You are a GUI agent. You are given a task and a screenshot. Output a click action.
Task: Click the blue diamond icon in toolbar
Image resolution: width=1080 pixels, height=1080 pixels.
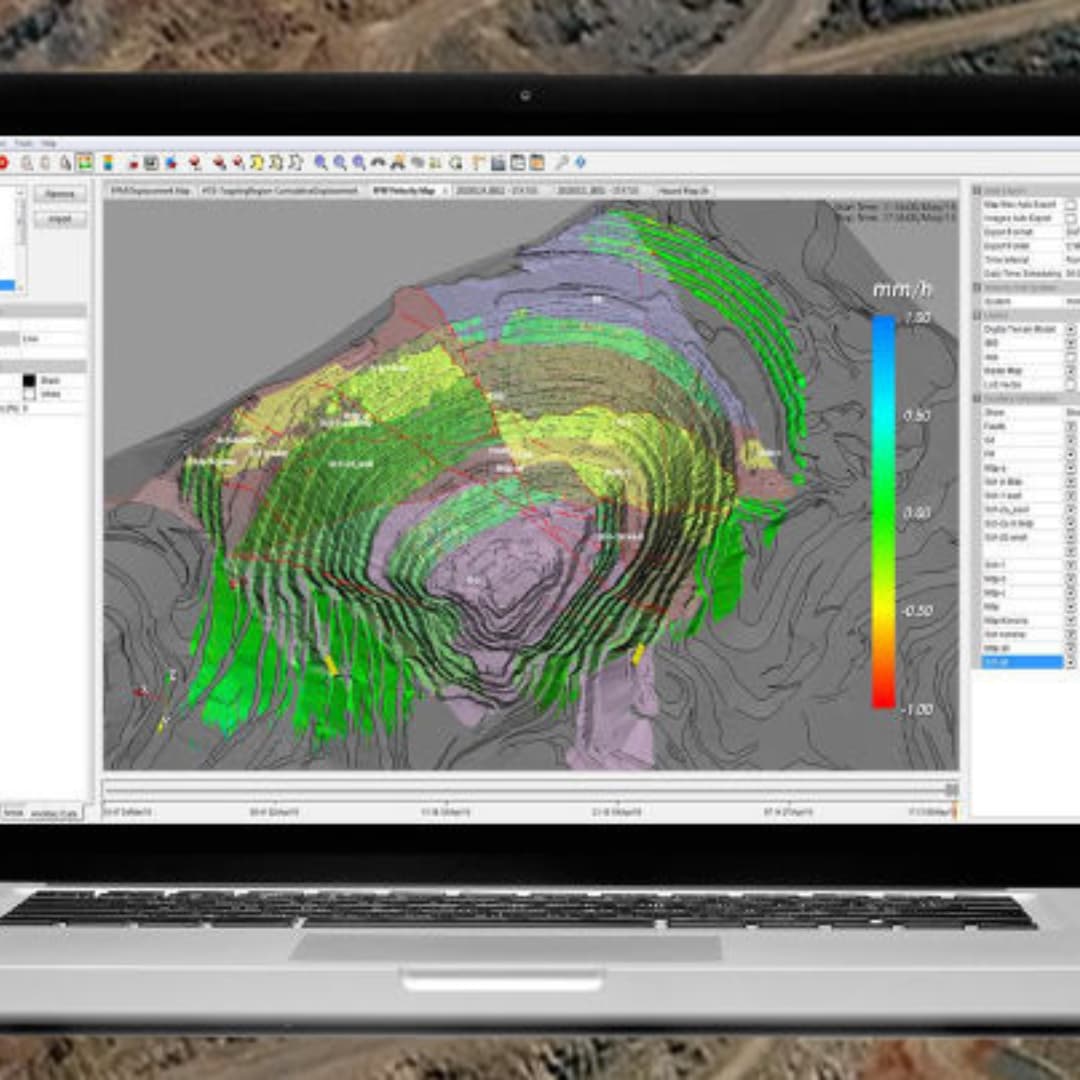point(581,163)
